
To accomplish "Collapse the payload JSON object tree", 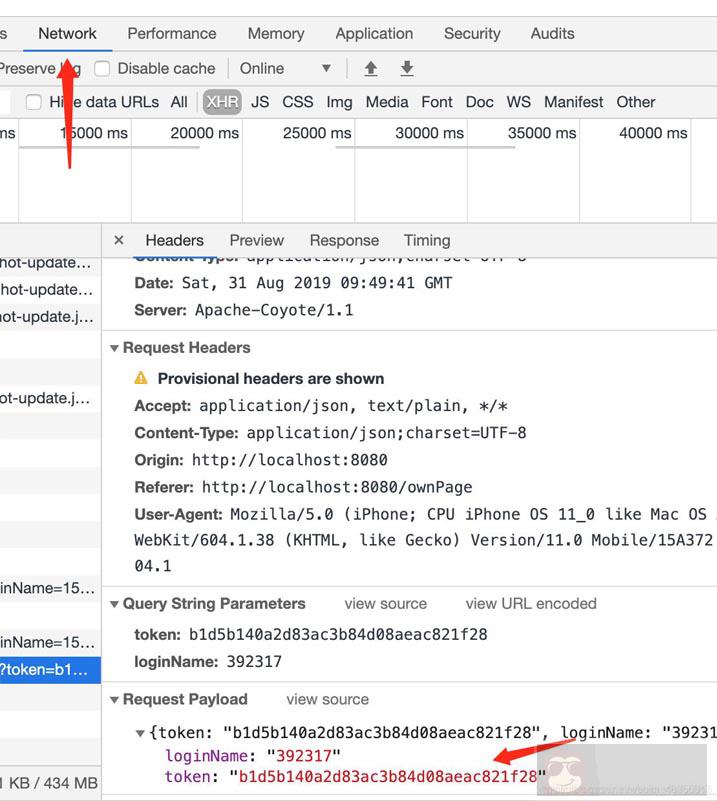I will (x=140, y=733).
